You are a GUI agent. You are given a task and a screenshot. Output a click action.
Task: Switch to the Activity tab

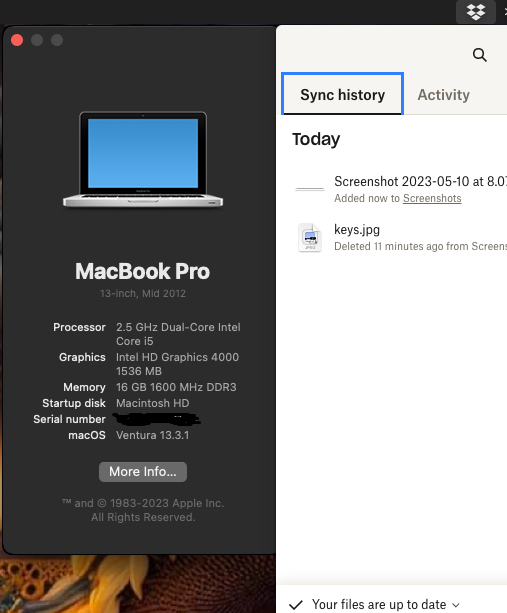pyautogui.click(x=443, y=95)
